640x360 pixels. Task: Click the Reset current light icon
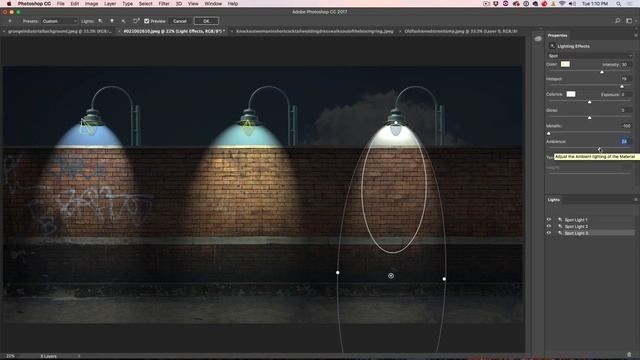[136, 21]
